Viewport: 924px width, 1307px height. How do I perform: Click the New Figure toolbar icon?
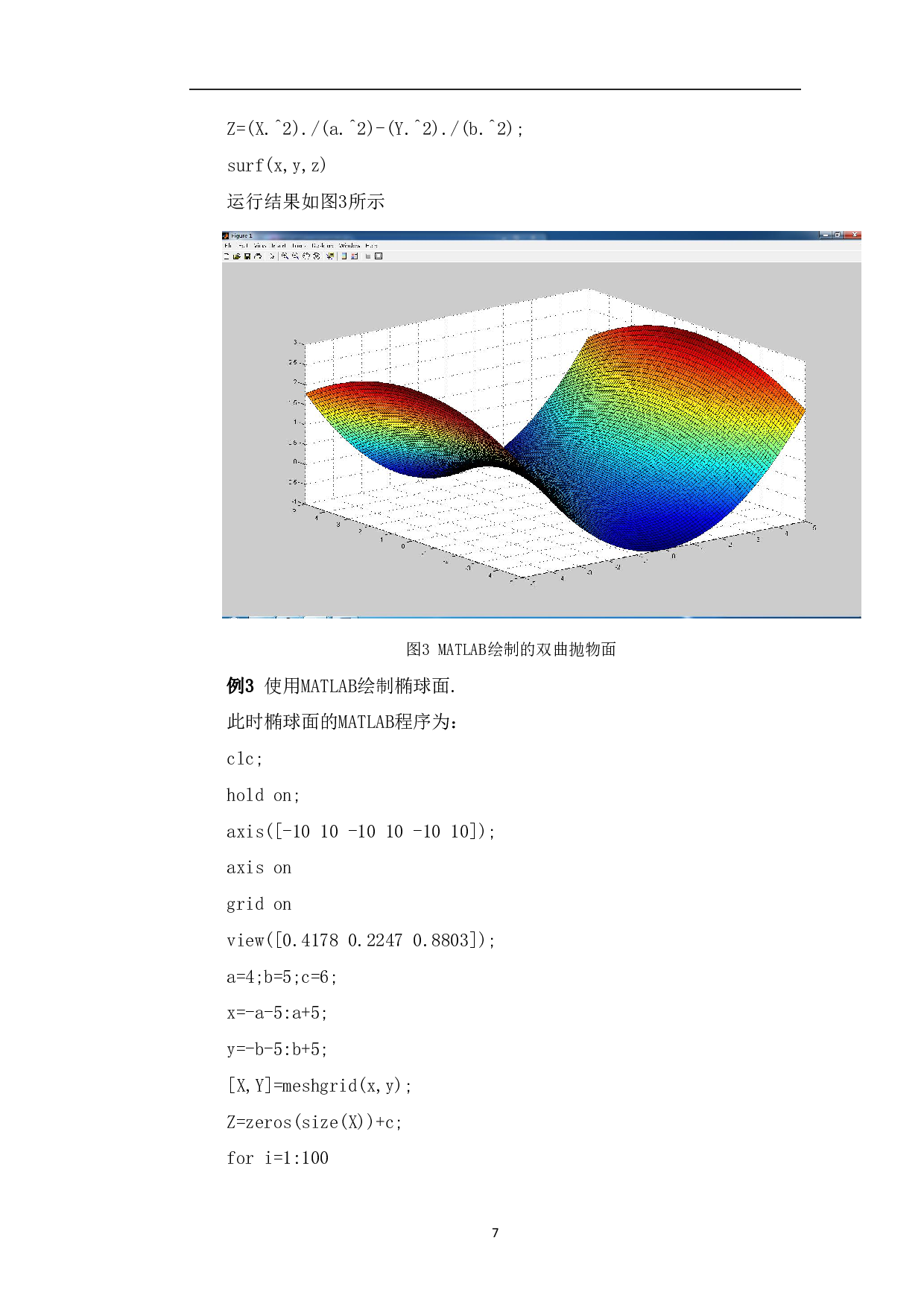(x=227, y=256)
